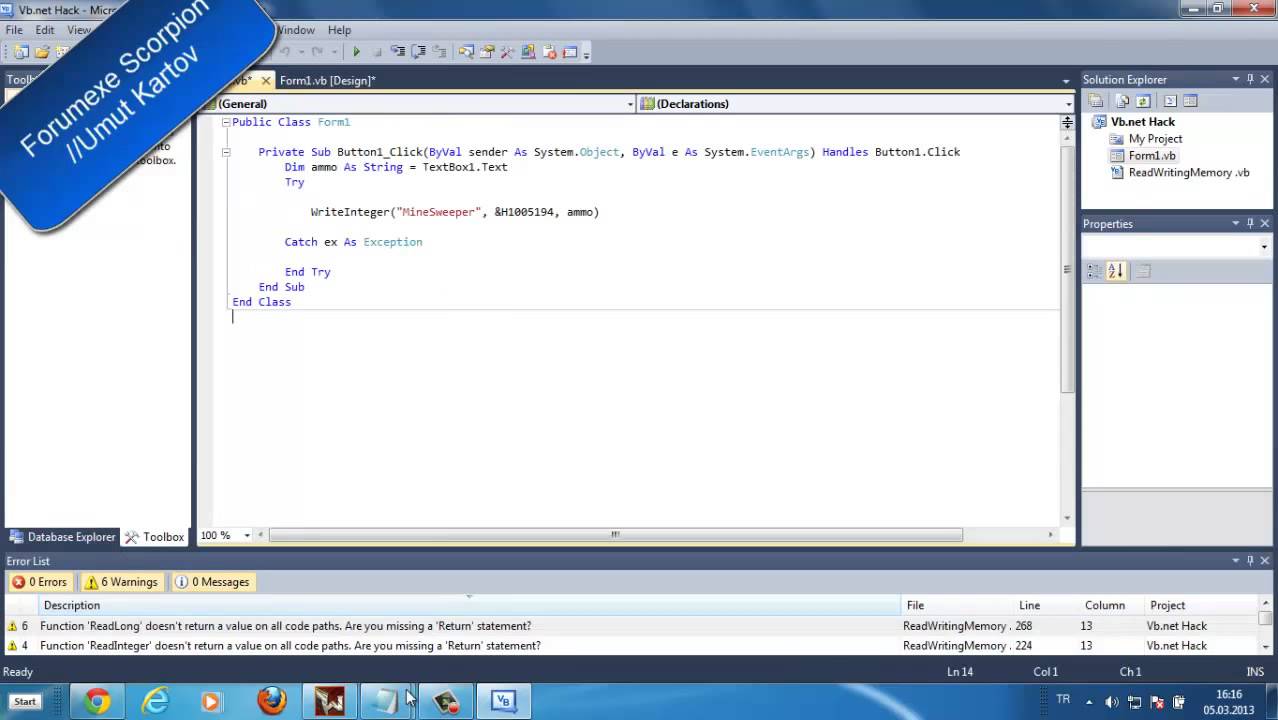Click the code editor horizontal scrollbar thumb
This screenshot has height=720, width=1278.
615,535
